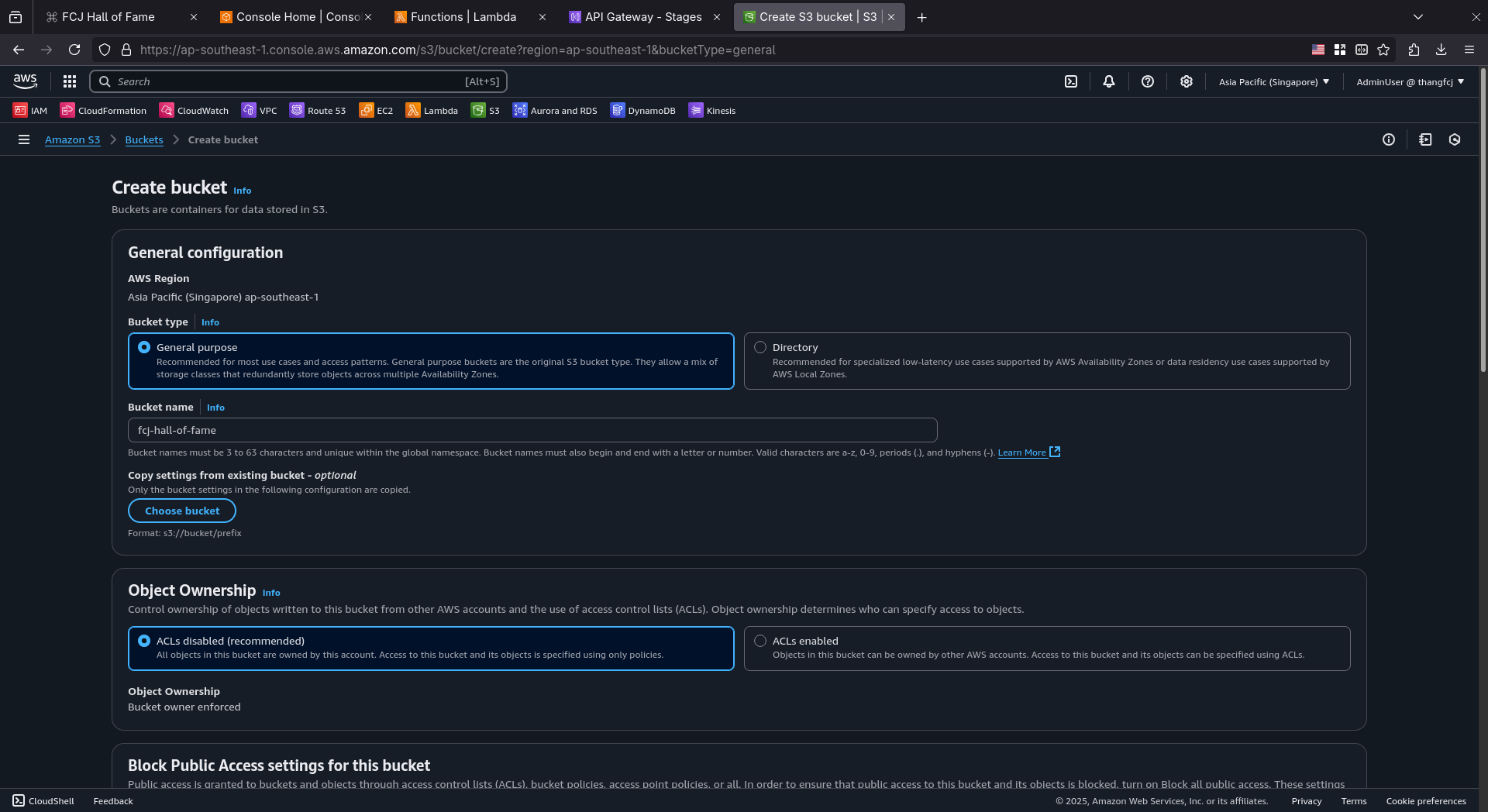Click the AWS logo home icon
This screenshot has width=1488, height=812.
tap(25, 81)
